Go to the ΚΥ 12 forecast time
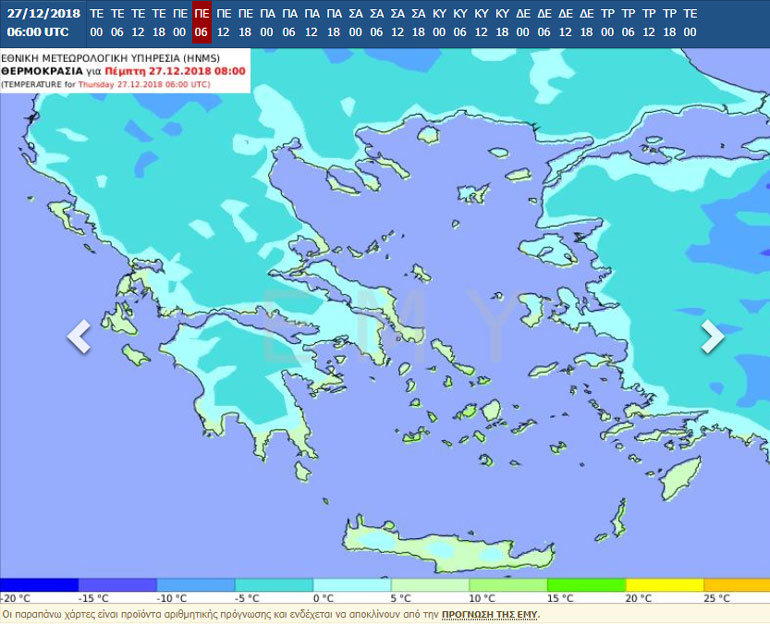 (481, 23)
